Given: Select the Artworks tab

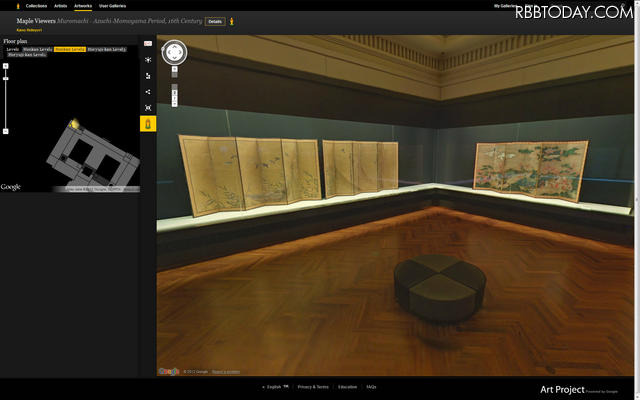Looking at the screenshot, I should pyautogui.click(x=83, y=6).
